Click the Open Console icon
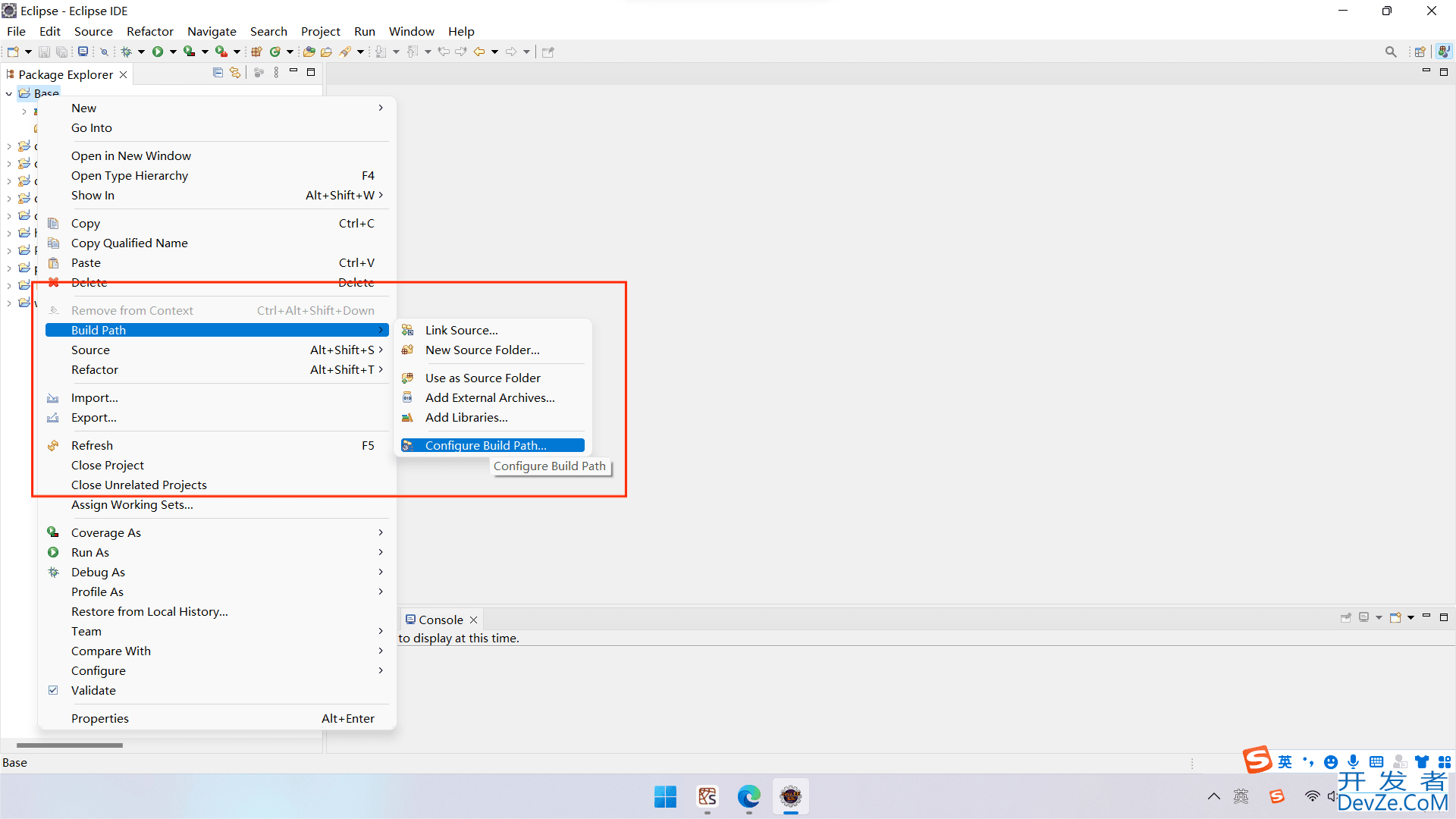Screen dimensions: 1456x819 (x=1395, y=617)
